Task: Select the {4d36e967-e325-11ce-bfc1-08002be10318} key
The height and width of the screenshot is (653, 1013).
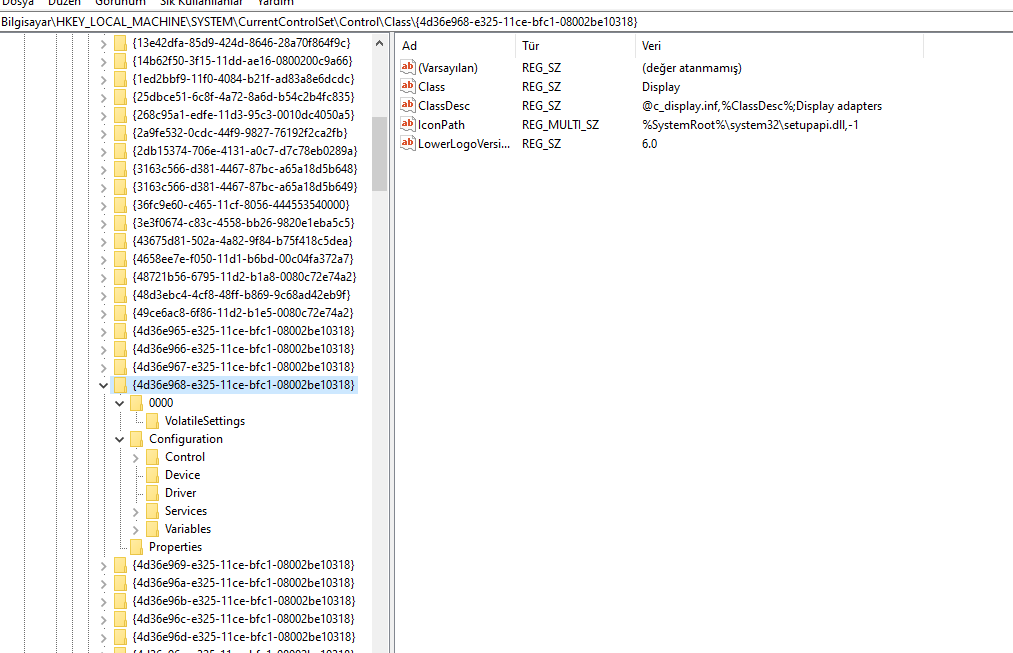Action: 244,367
